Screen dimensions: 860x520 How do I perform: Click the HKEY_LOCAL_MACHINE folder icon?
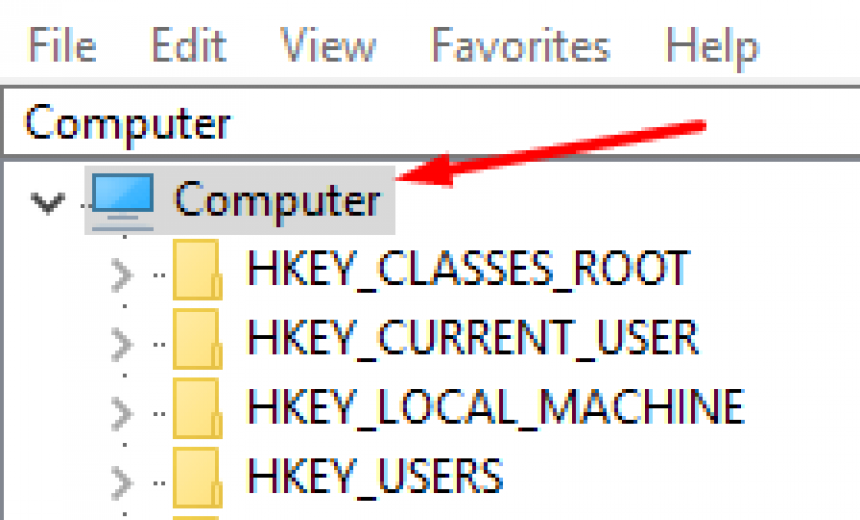tap(197, 408)
